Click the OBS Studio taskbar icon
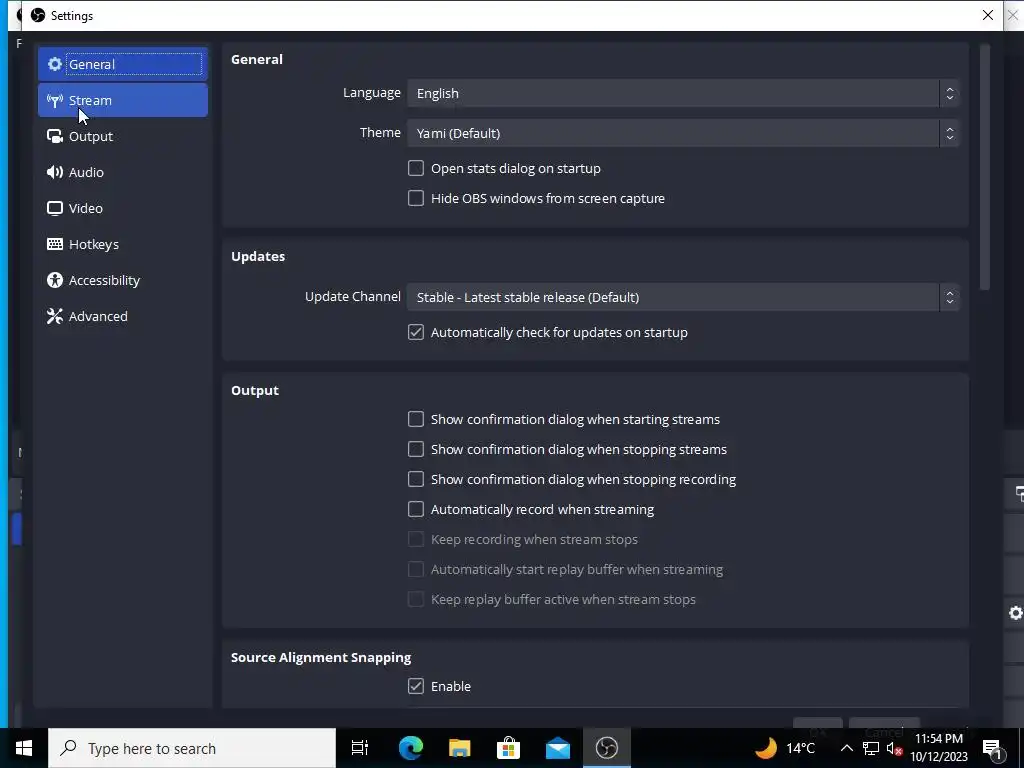The height and width of the screenshot is (768, 1024). coord(607,748)
